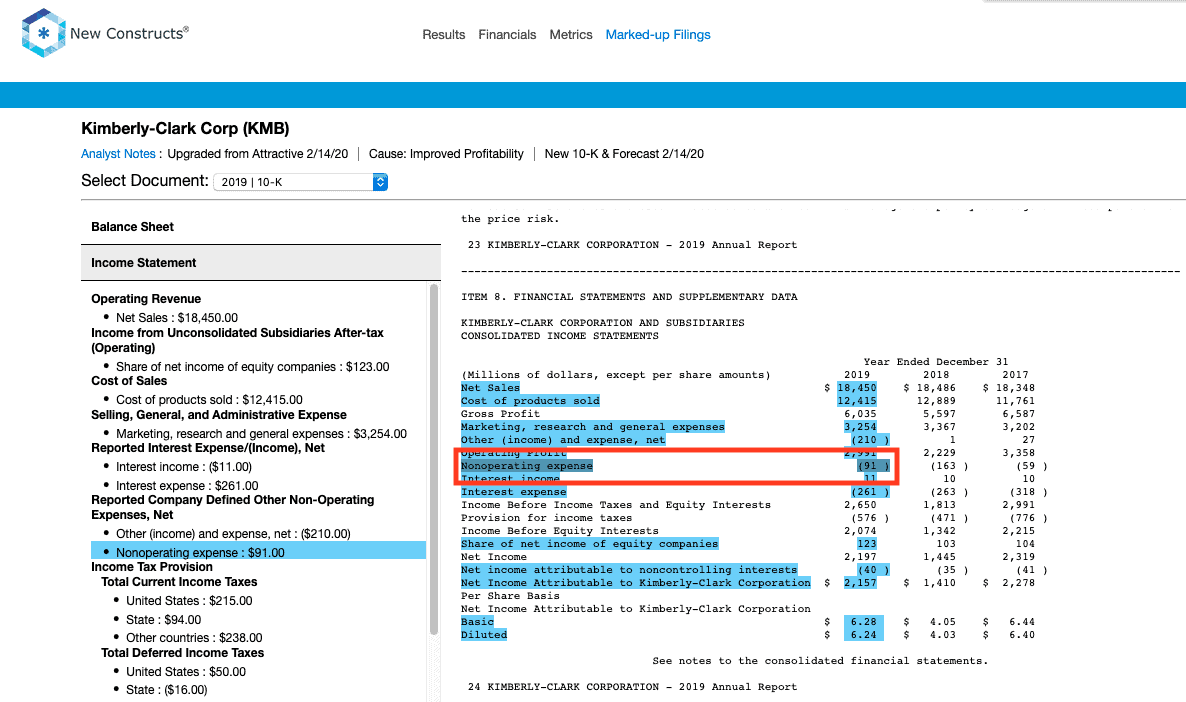The image size is (1186, 702).
Task: Click highlighted Interest expense label in filing
Action: tap(514, 492)
